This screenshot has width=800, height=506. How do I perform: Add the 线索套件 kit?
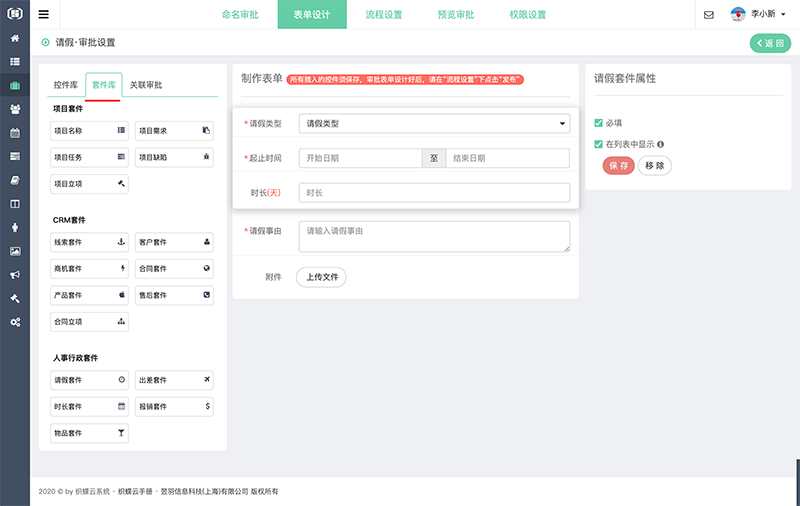(89, 242)
